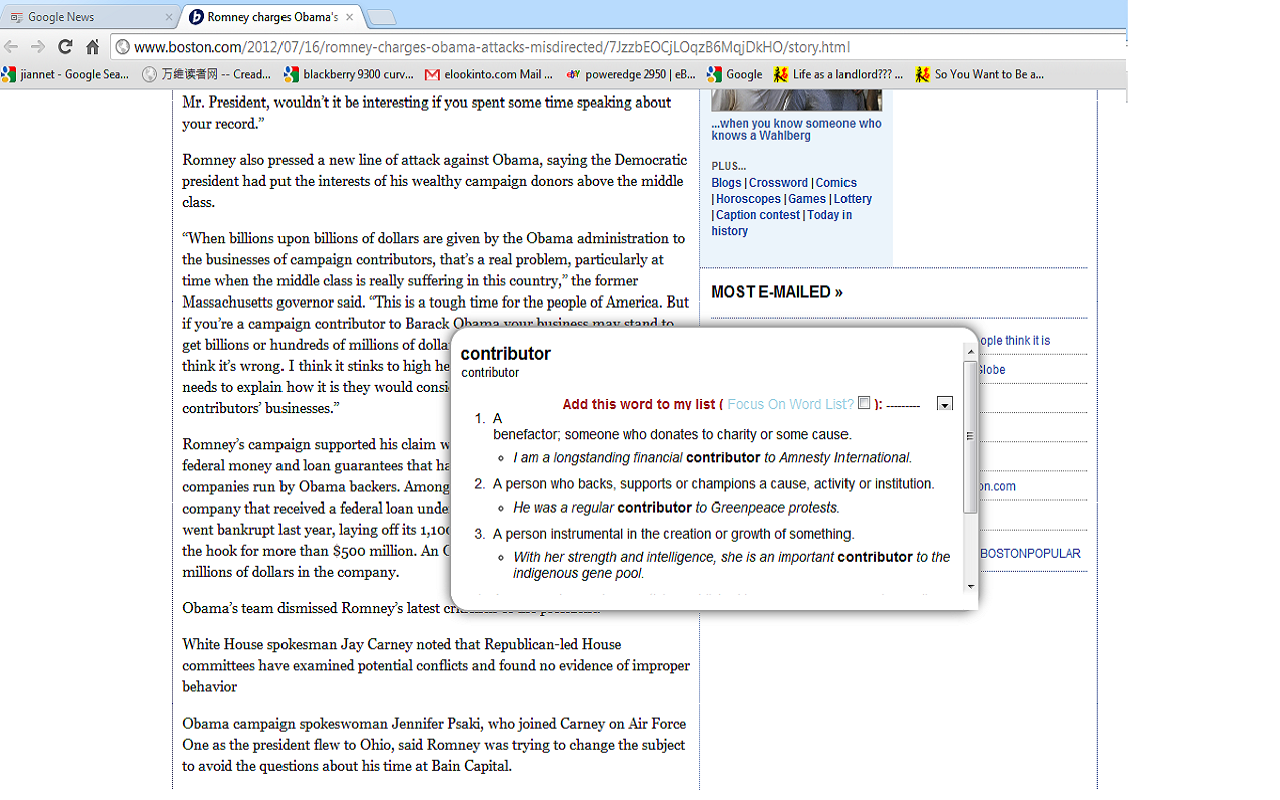Image resolution: width=1280 pixels, height=800 pixels.
Task: Open the word list dropdown arrow in popup
Action: click(945, 404)
